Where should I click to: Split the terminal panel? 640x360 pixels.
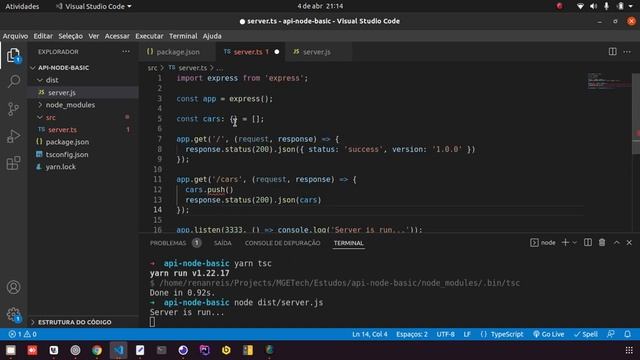tap(588, 242)
